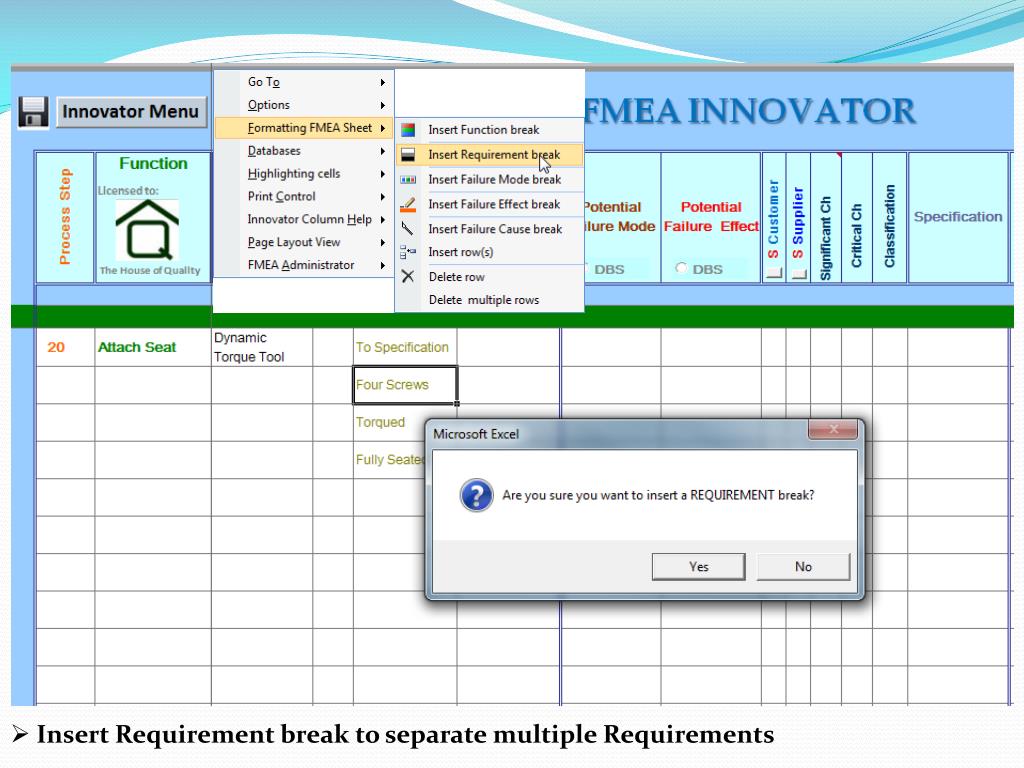Close the Microsoft Excel dialog

[x=833, y=430]
